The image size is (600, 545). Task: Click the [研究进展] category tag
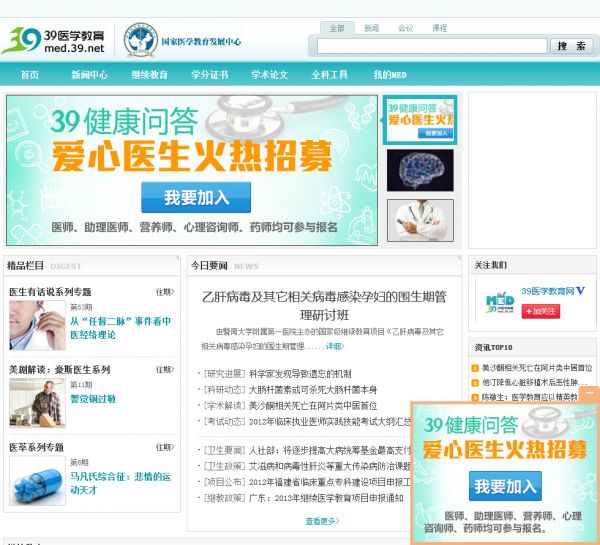(x=224, y=374)
